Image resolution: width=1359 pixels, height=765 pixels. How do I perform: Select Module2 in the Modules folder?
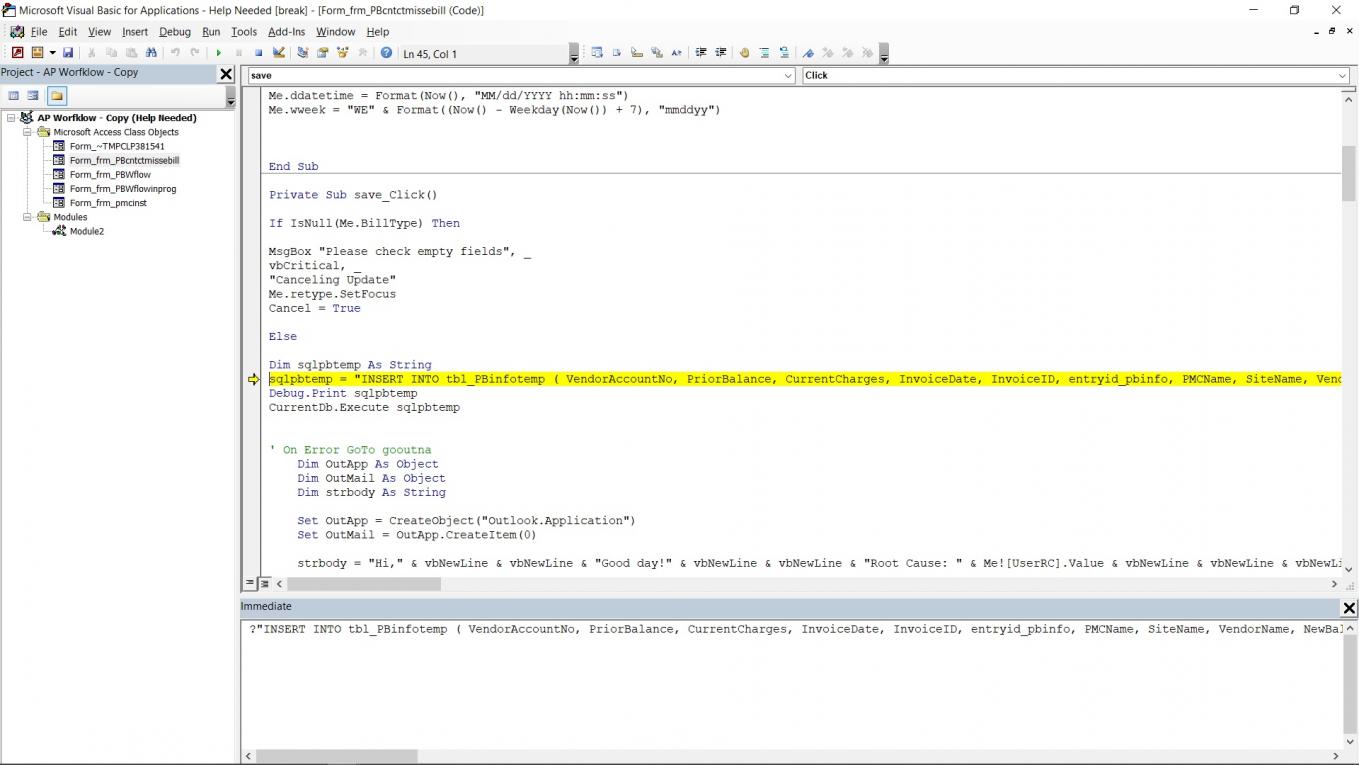tap(86, 231)
